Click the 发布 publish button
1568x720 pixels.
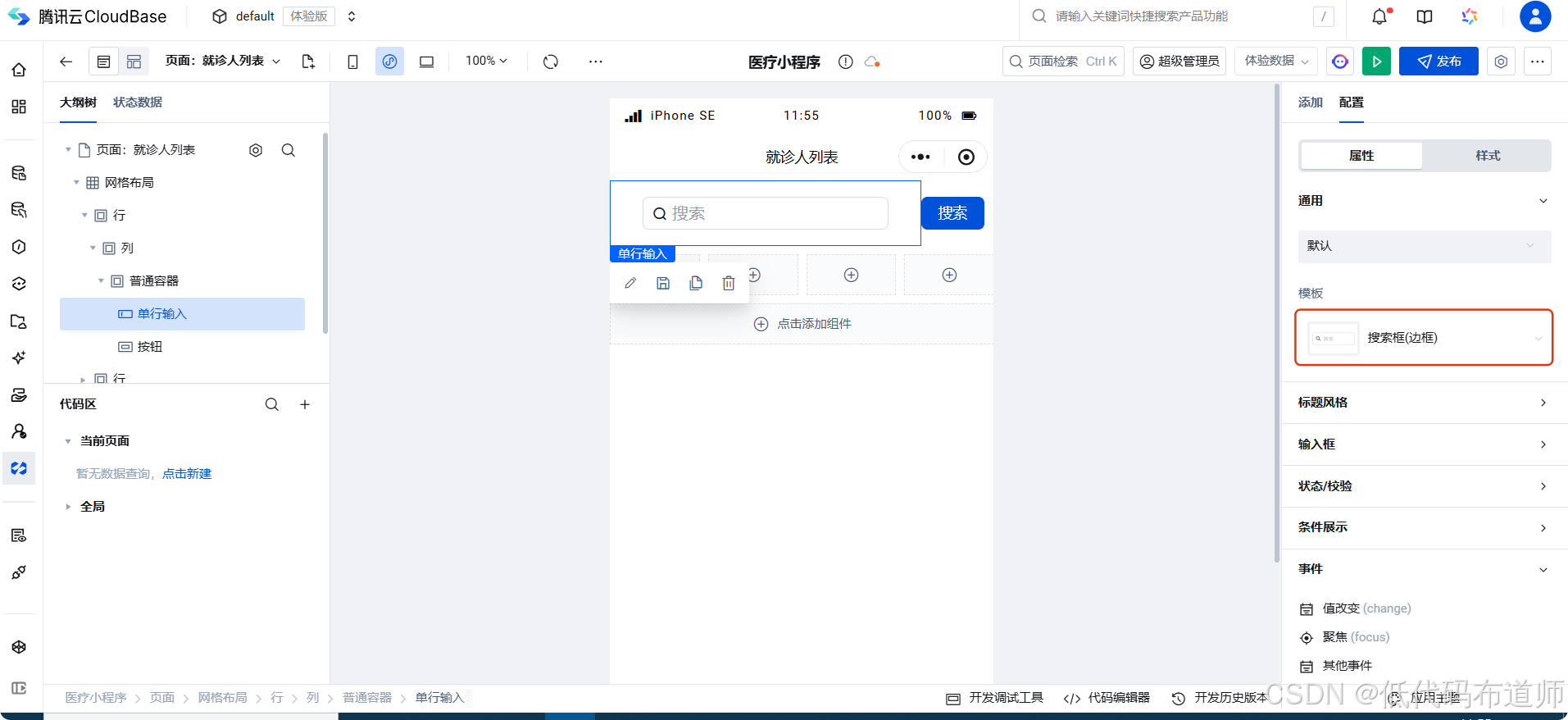click(x=1438, y=62)
